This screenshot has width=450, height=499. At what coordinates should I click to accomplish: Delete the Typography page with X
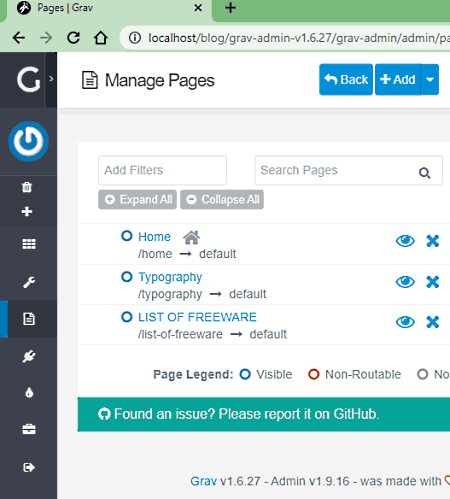433,282
